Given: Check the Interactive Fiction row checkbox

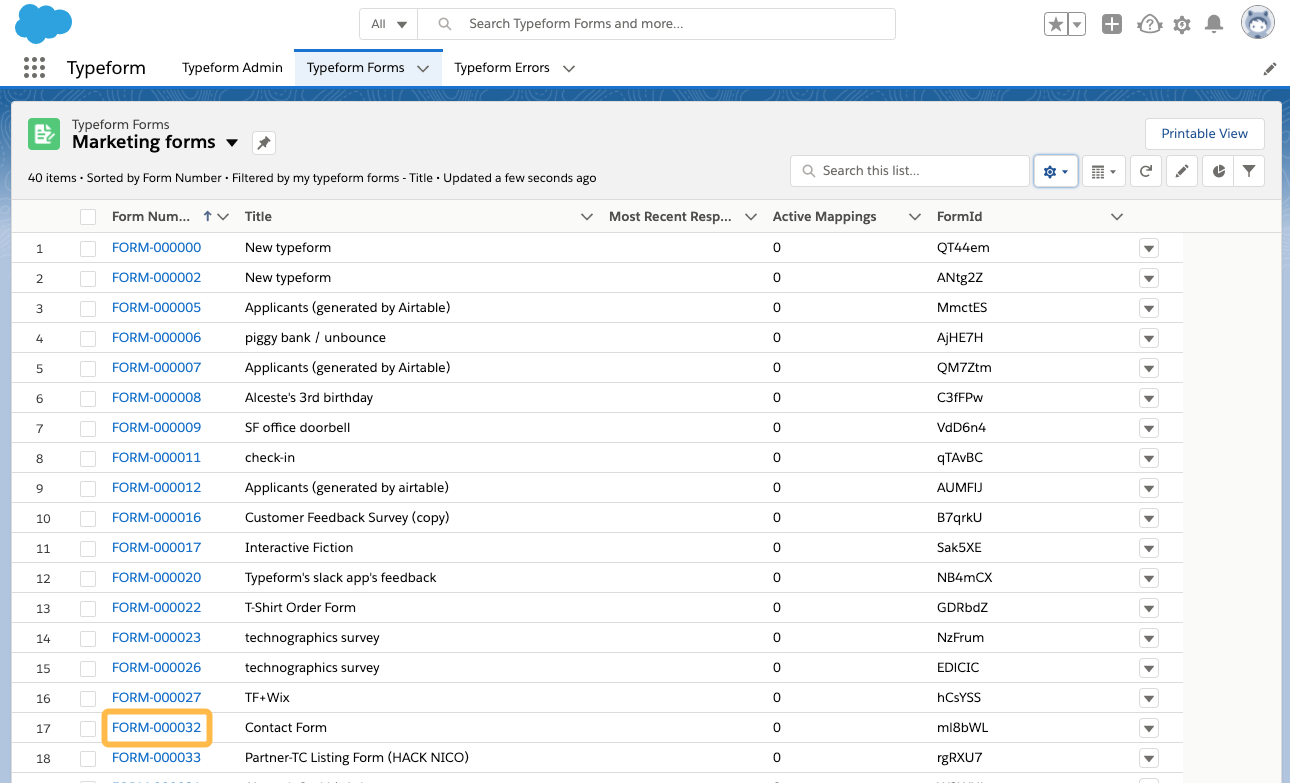Looking at the screenshot, I should 88,548.
